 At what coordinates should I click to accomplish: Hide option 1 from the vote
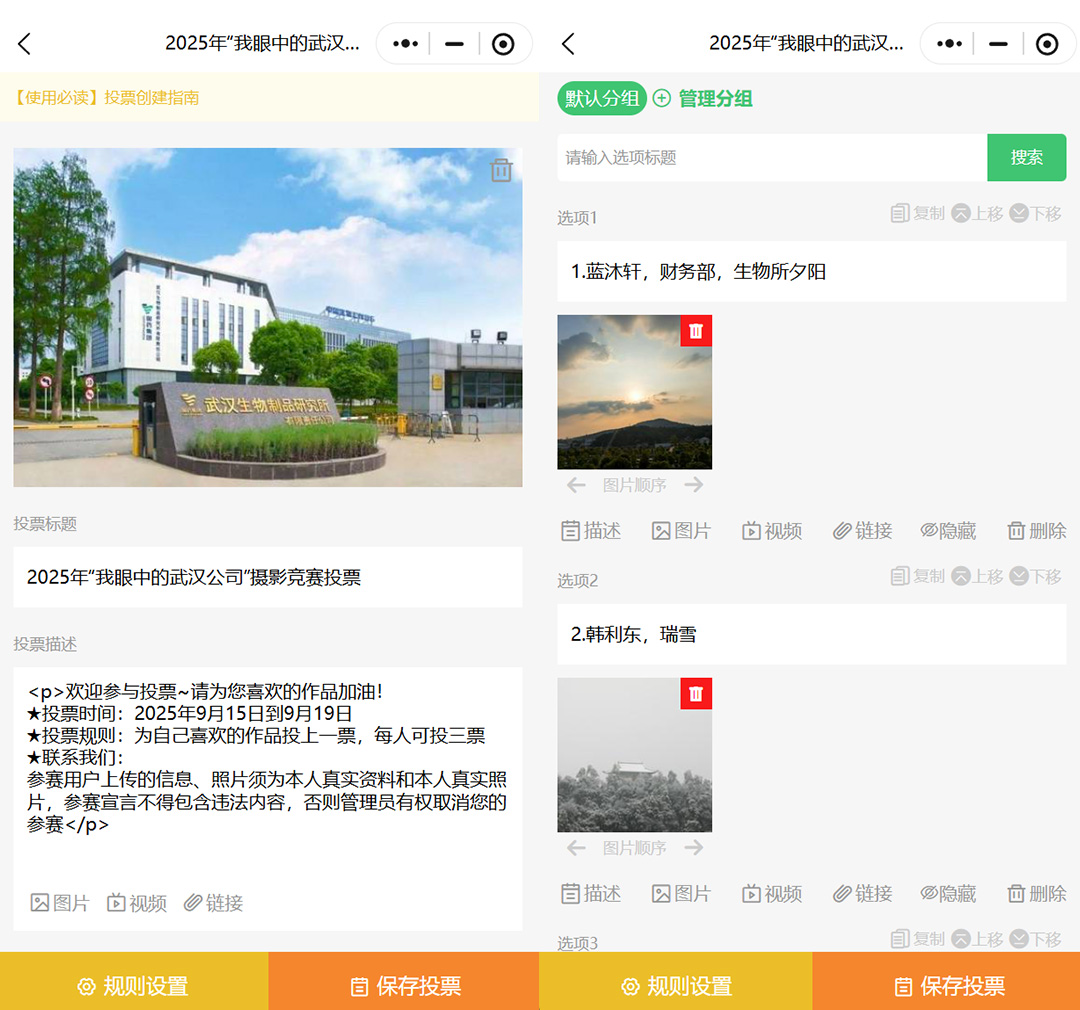948,531
